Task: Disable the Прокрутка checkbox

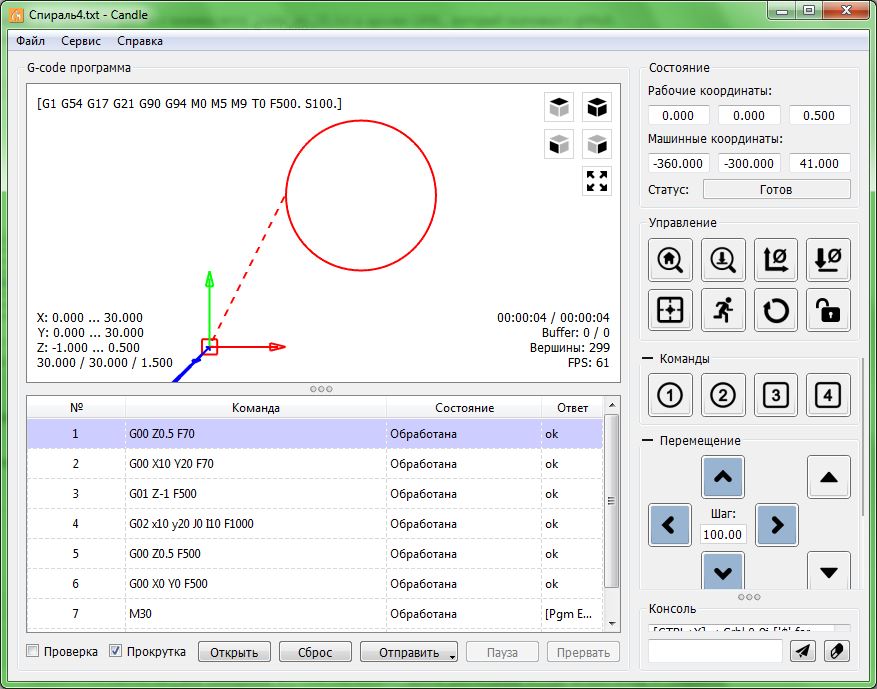Action: coord(115,651)
